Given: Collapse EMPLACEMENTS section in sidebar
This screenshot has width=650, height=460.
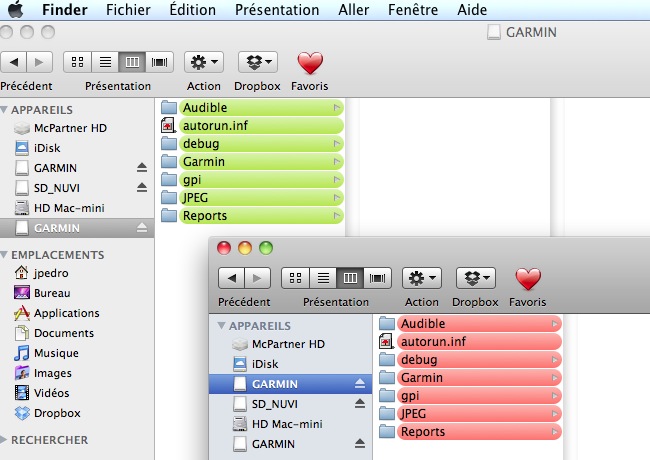Looking at the screenshot, I should tap(4, 255).
